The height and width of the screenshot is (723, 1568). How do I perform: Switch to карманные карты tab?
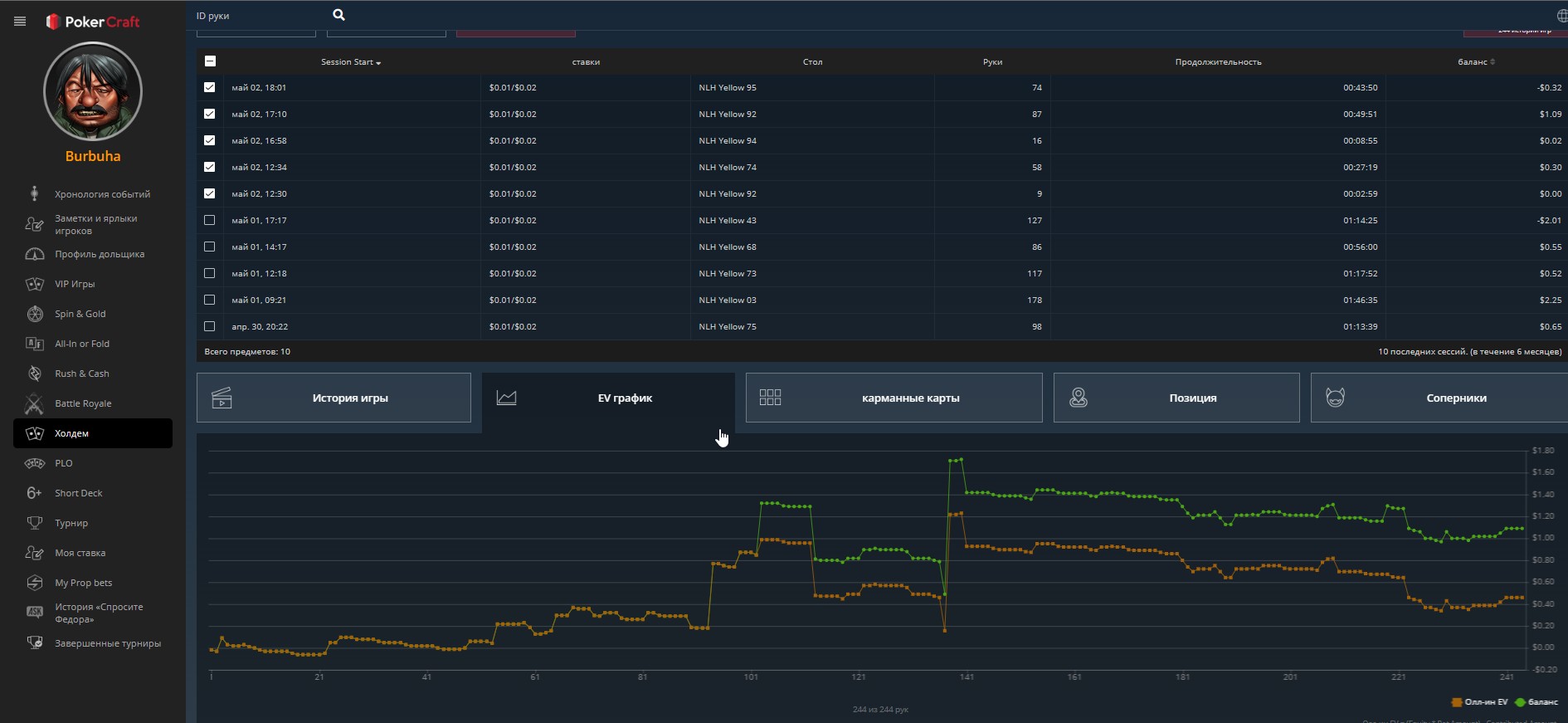894,398
